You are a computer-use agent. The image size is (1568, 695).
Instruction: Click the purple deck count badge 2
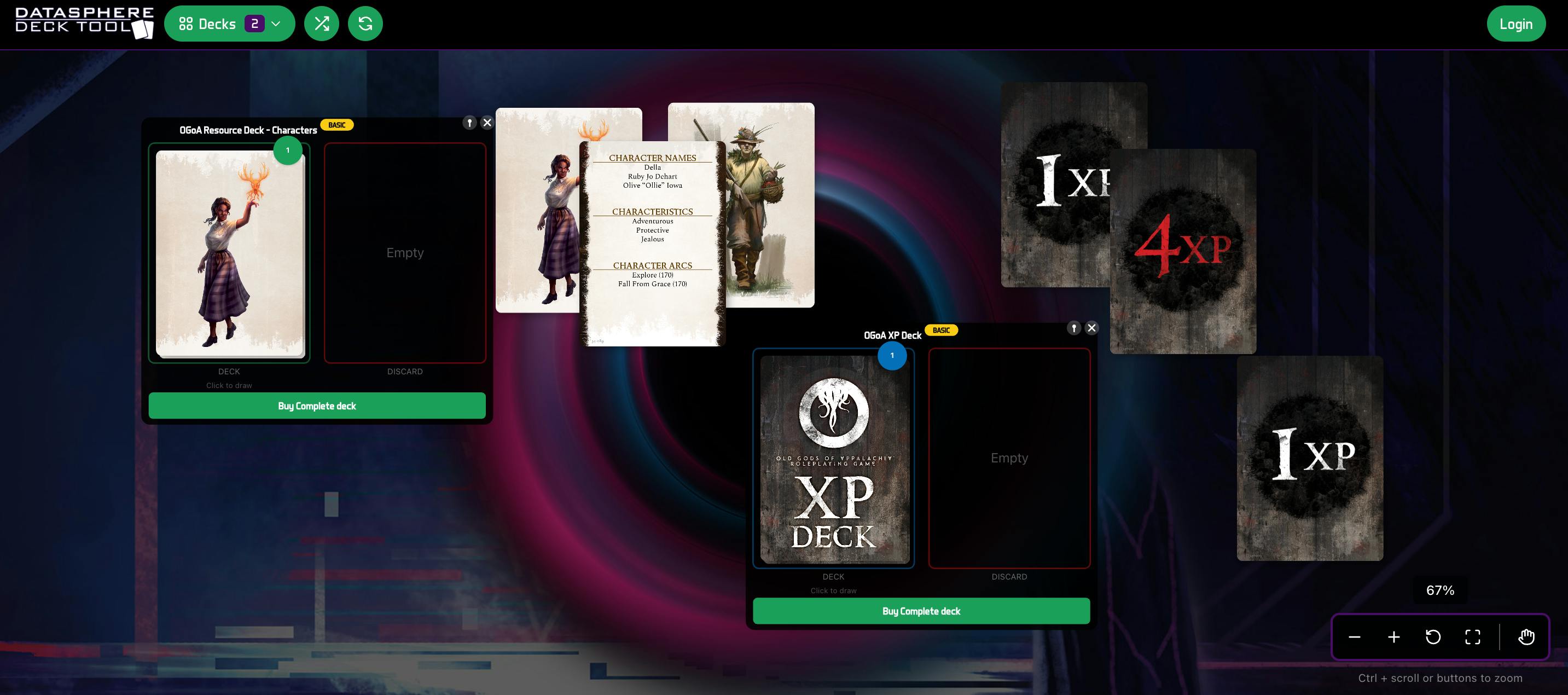click(x=254, y=24)
